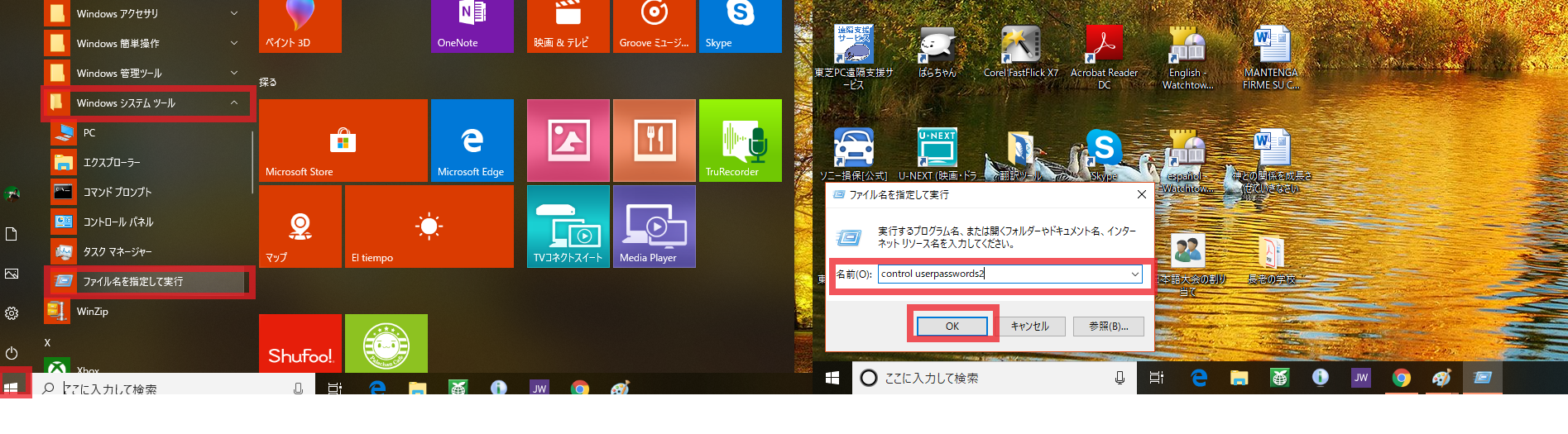Launch the TruRecorder tile
This screenshot has height=434, width=1568.
pyautogui.click(x=741, y=141)
